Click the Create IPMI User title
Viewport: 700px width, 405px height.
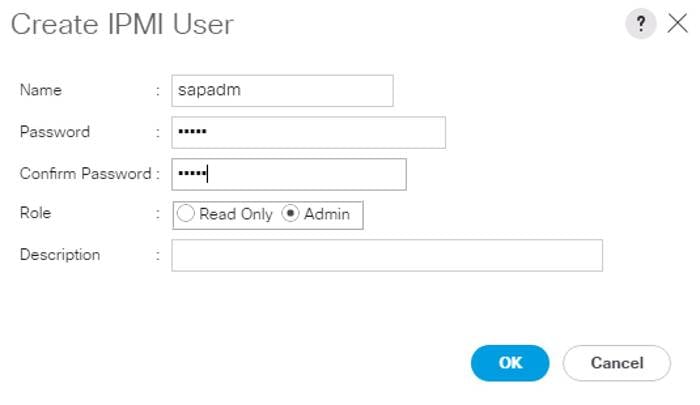coord(122,24)
